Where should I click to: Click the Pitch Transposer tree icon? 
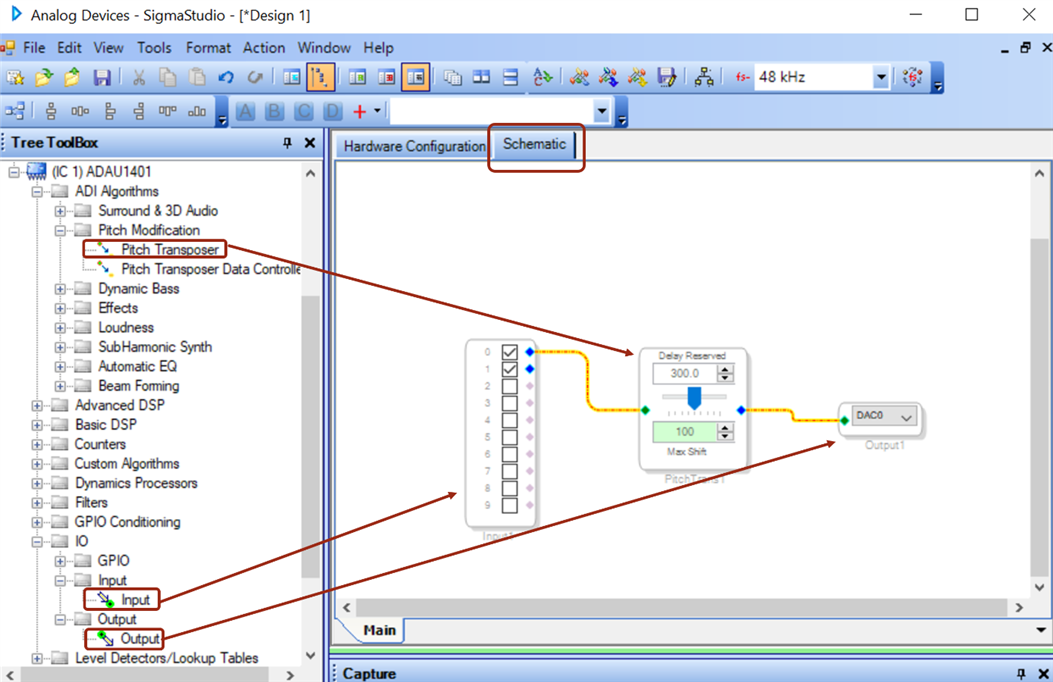pos(103,249)
